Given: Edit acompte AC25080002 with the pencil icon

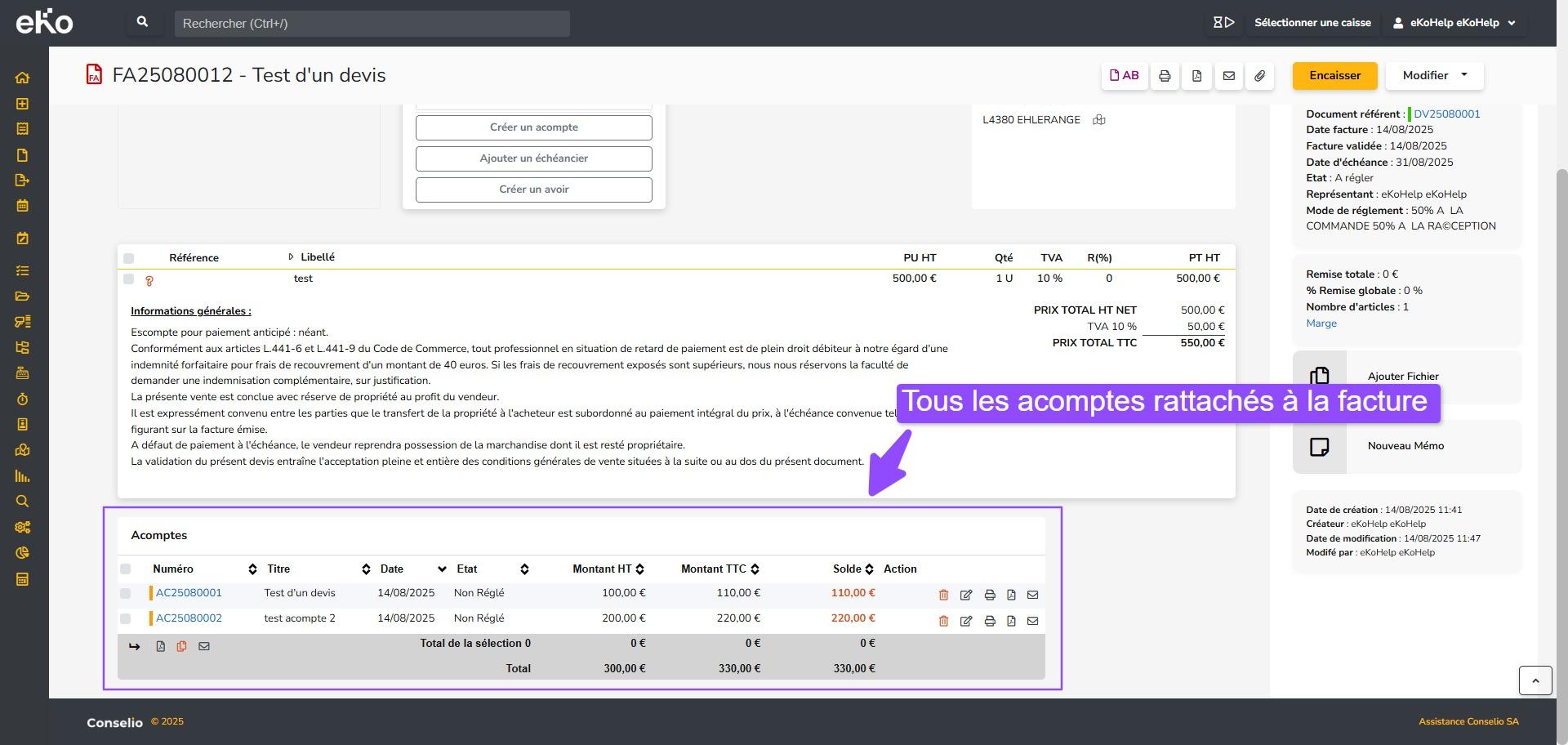Looking at the screenshot, I should [x=966, y=621].
